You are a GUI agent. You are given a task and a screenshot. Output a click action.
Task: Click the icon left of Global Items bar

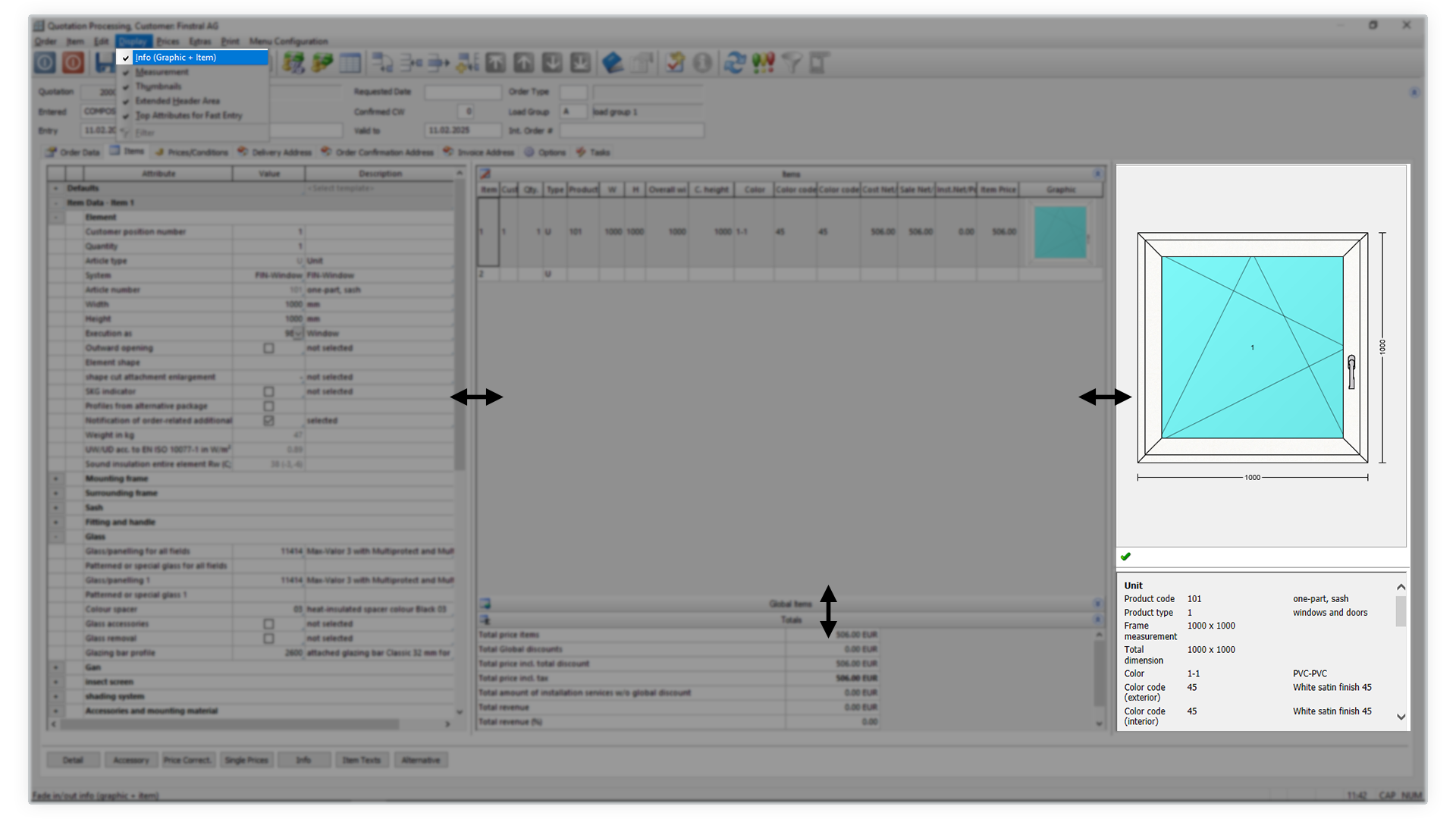485,604
